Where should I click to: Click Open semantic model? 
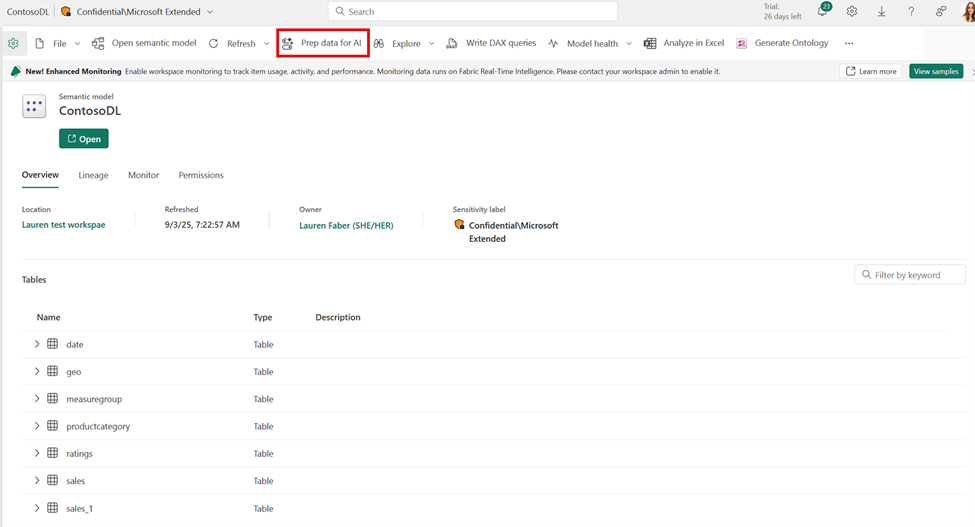click(144, 44)
